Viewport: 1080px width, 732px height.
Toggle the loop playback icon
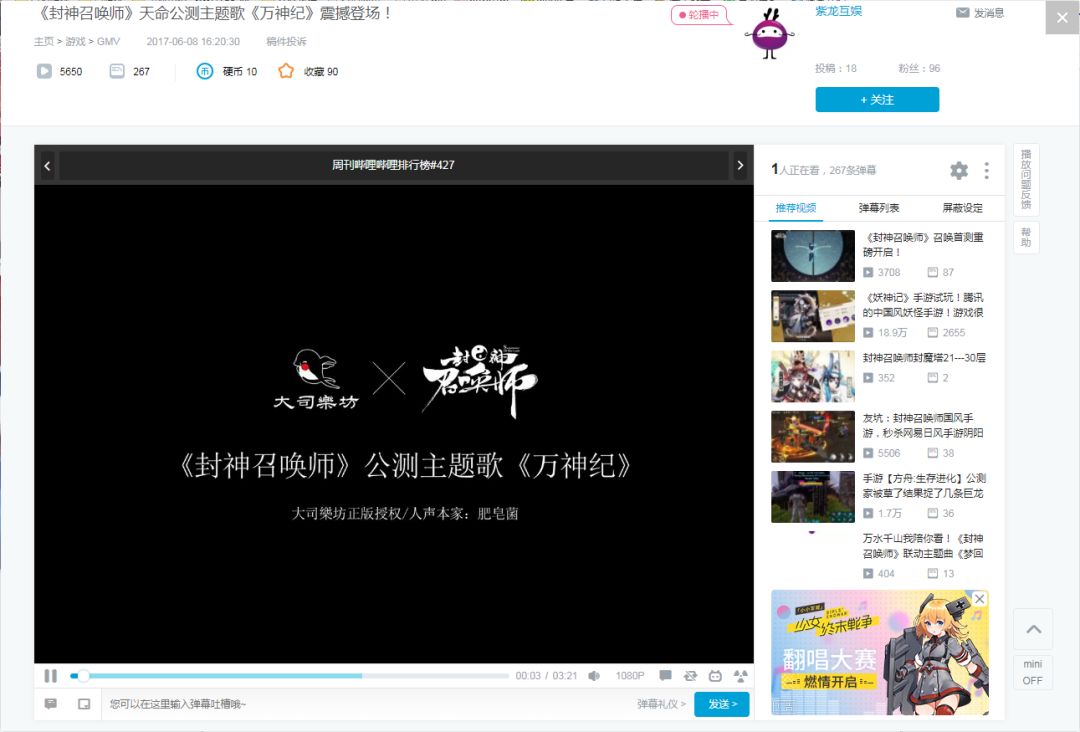click(x=690, y=676)
